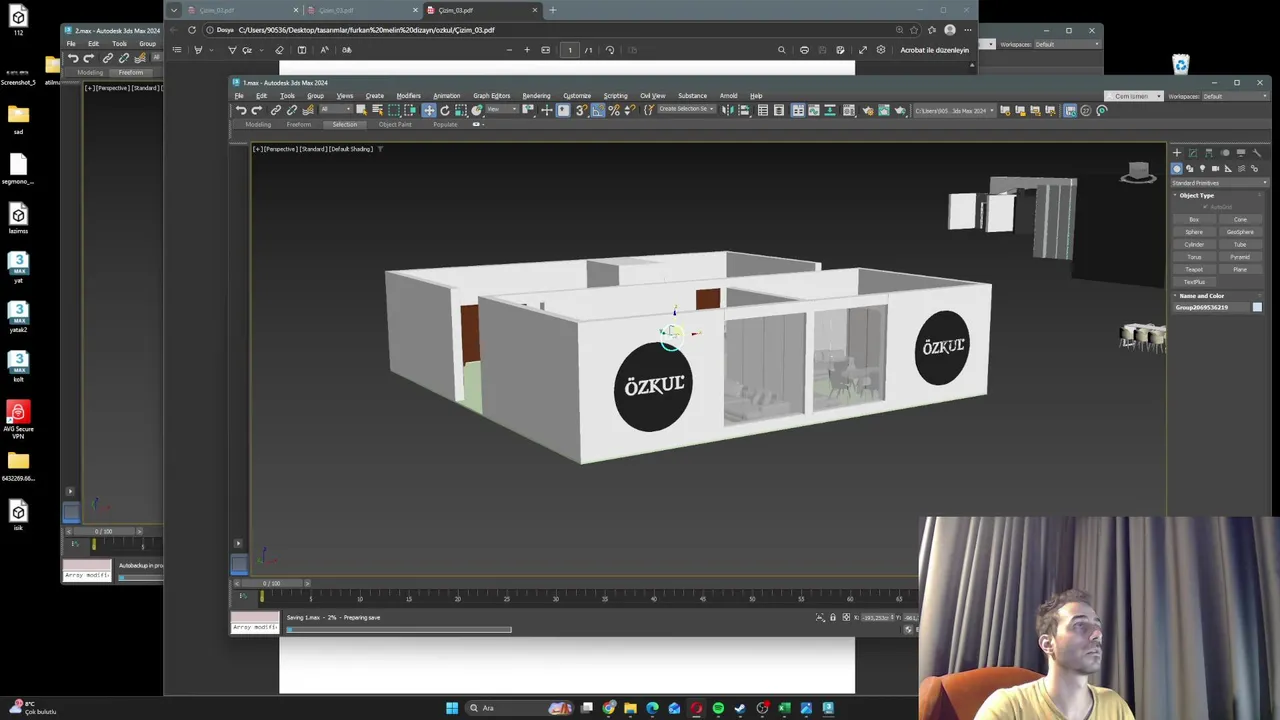Select the Helpers category icon

pos(1228,168)
